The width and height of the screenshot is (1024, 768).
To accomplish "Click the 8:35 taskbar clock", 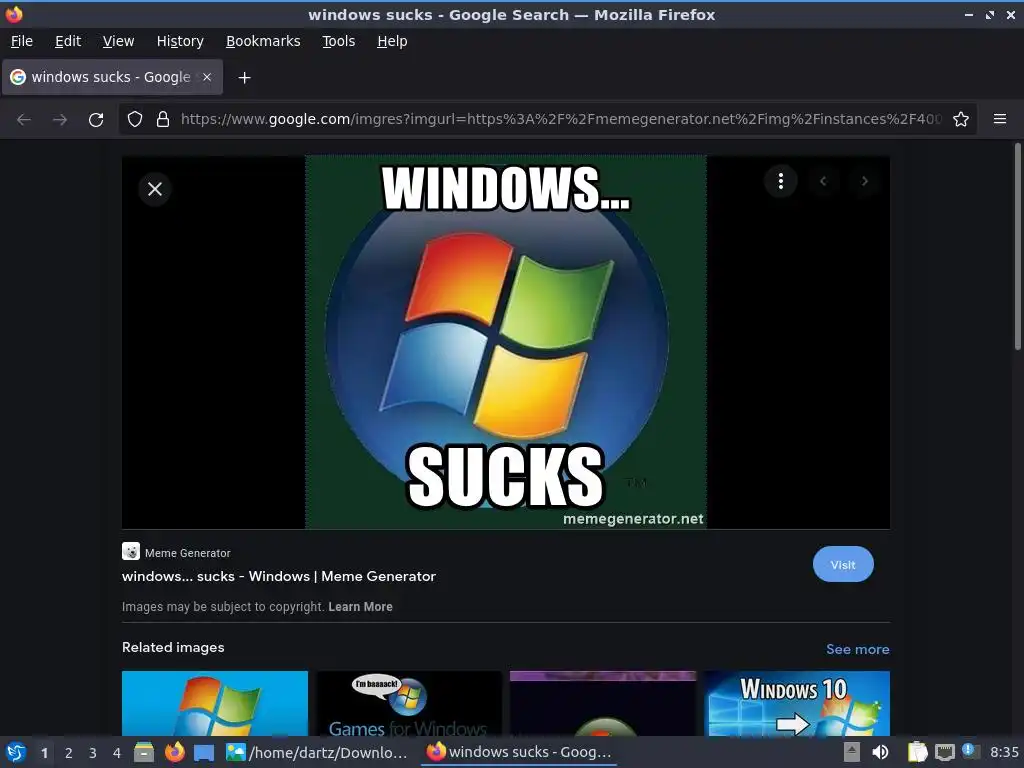I will pyautogui.click(x=1004, y=752).
